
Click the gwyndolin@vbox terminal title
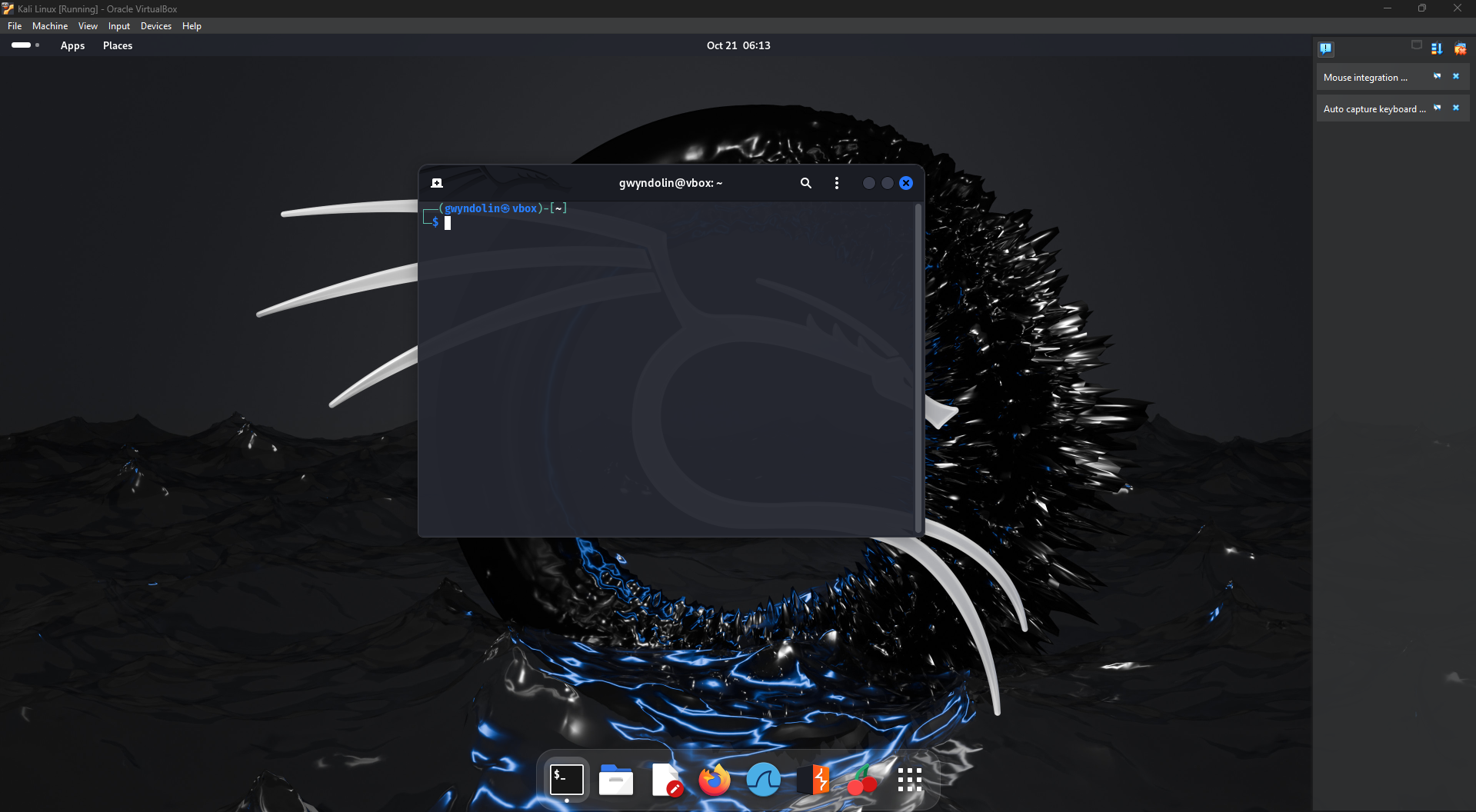pyautogui.click(x=671, y=183)
